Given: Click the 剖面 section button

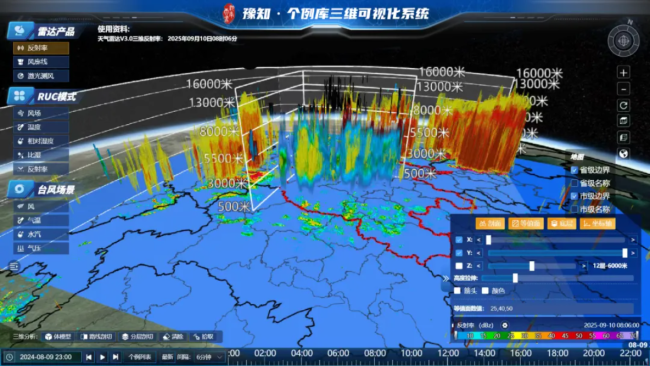Looking at the screenshot, I should (x=490, y=223).
